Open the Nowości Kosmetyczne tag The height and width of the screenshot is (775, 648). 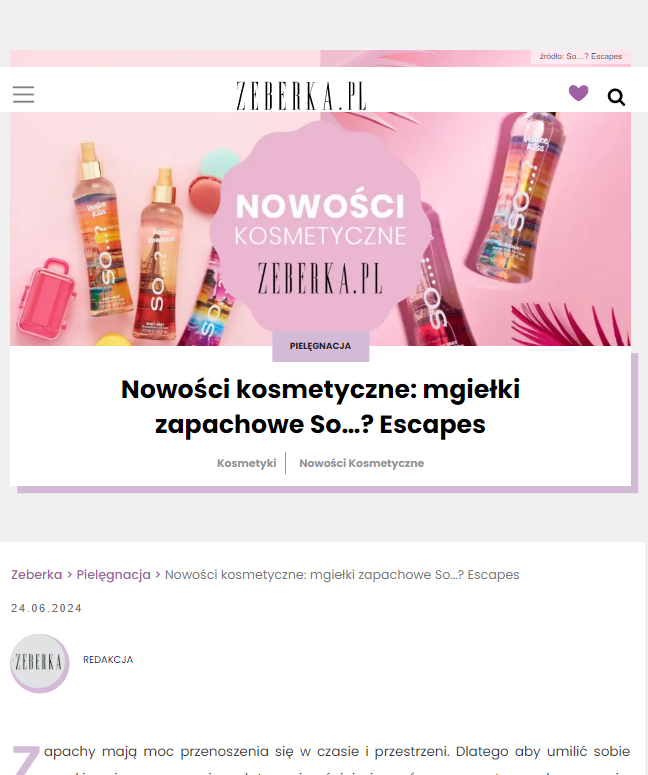coord(361,463)
